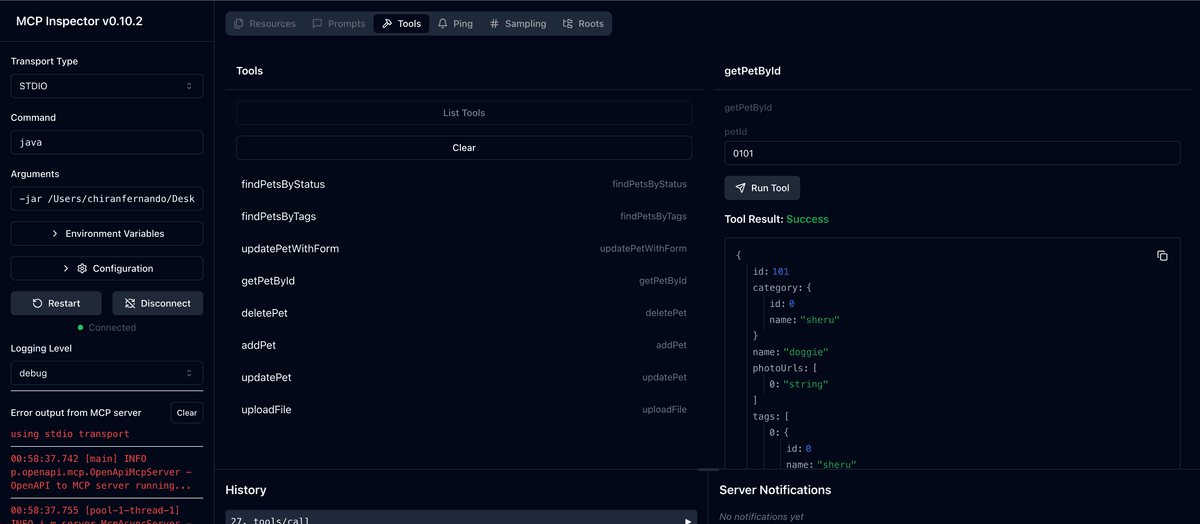Click the Resources tab icon
The width and height of the screenshot is (1200, 524).
pyautogui.click(x=239, y=24)
